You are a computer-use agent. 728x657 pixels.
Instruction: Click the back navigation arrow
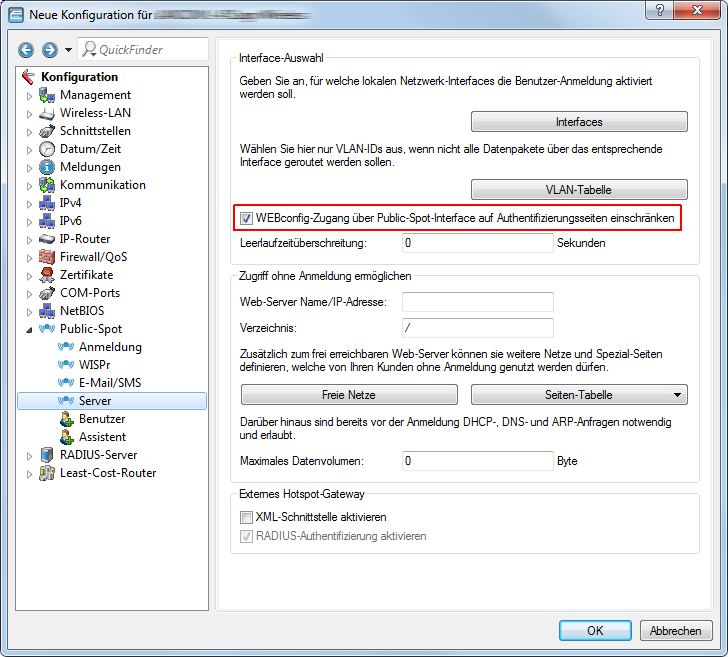point(27,50)
